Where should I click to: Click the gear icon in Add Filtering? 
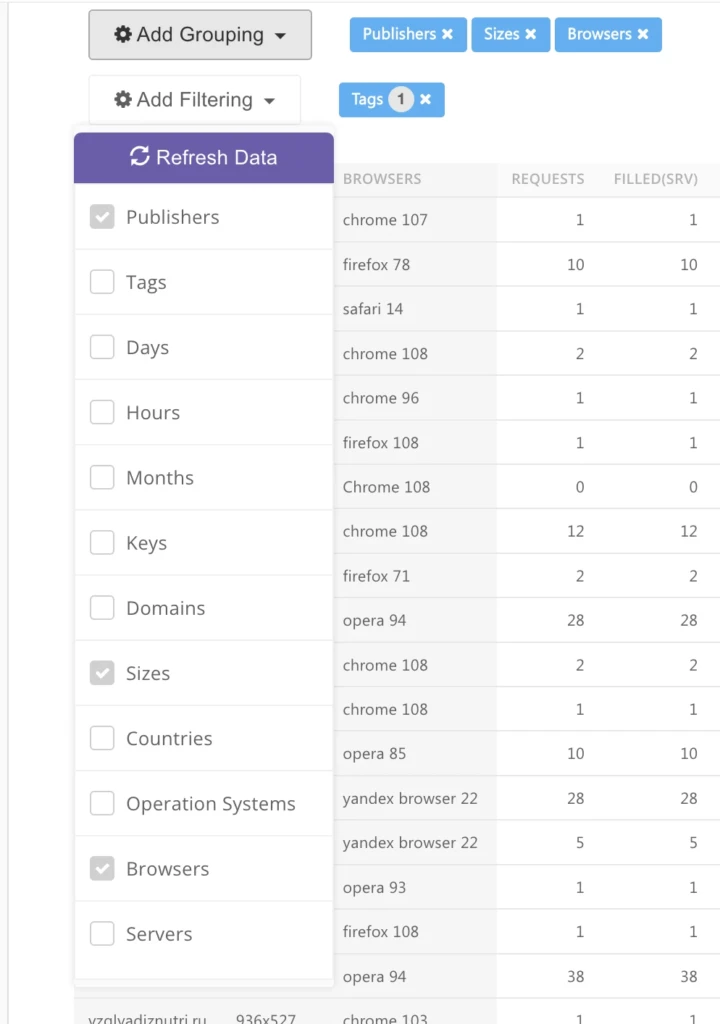point(123,99)
